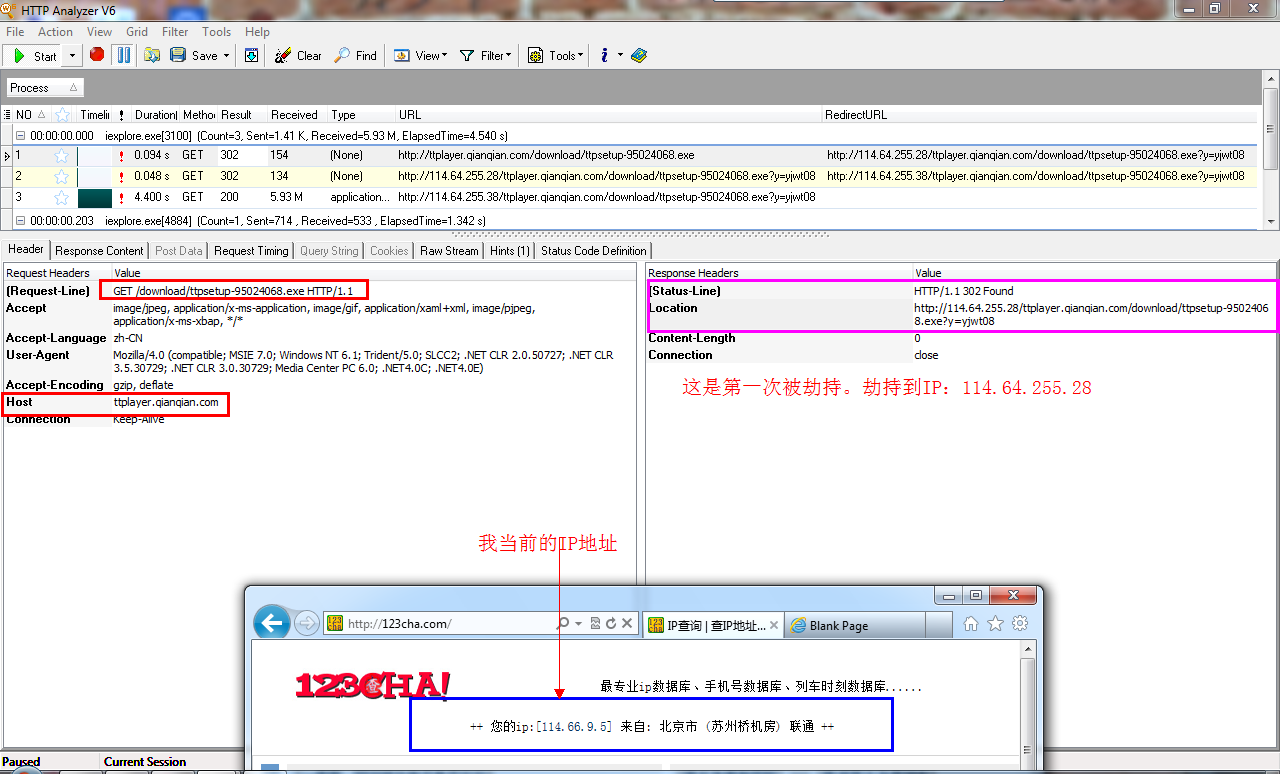The width and height of the screenshot is (1280, 774).
Task: Open the File menu
Action: pyautogui.click(x=15, y=32)
